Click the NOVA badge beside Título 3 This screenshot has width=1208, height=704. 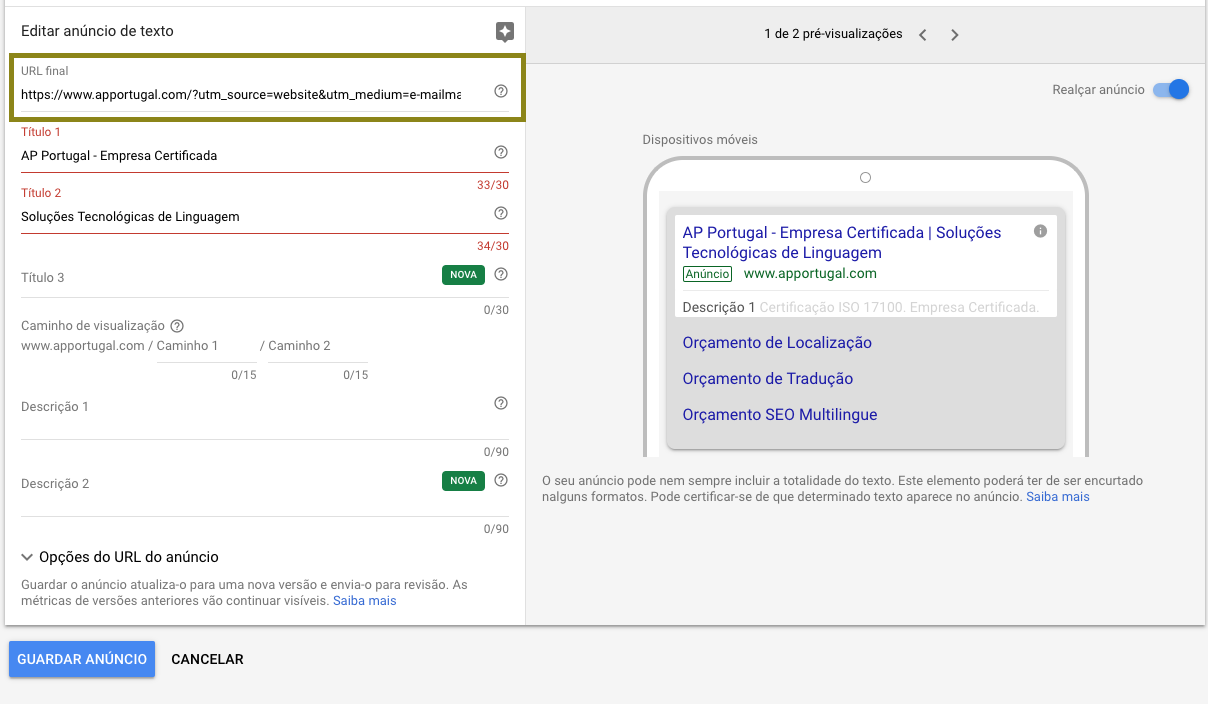(463, 275)
